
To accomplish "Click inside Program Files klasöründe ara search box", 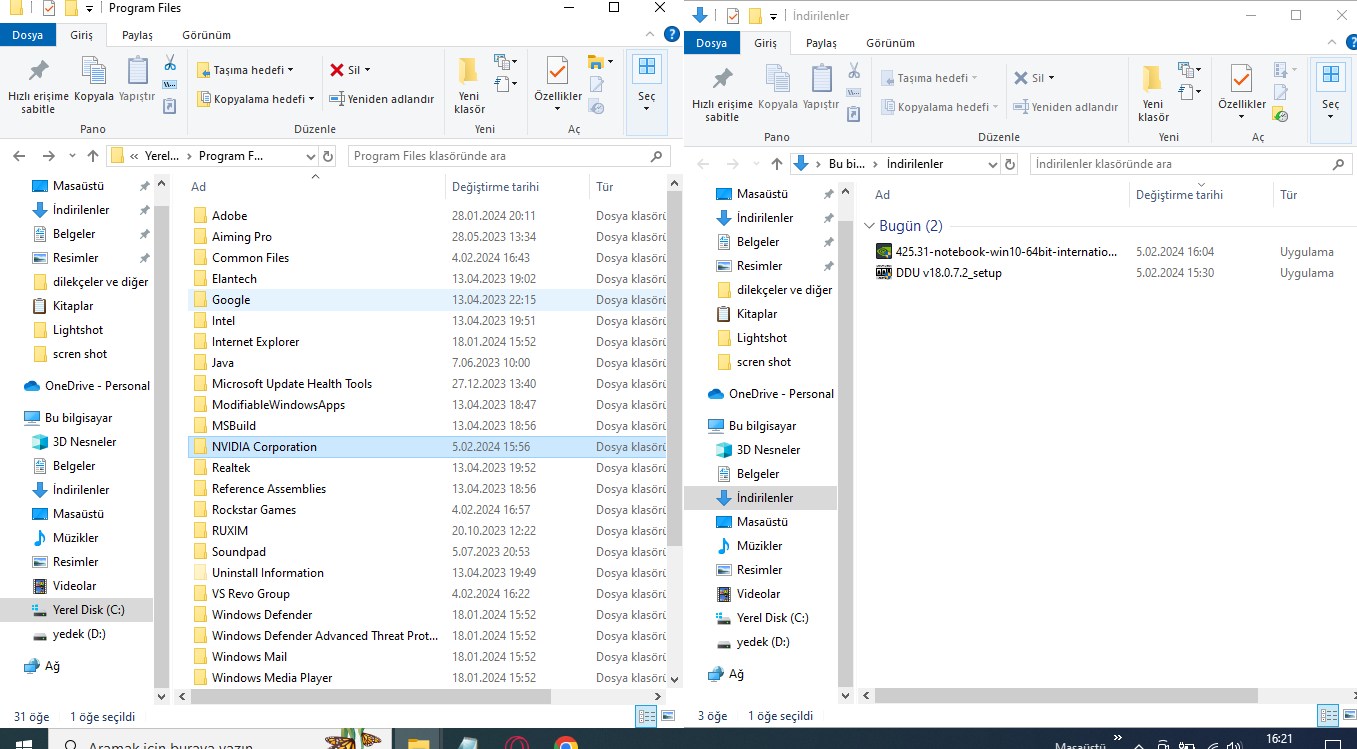I will pyautogui.click(x=497, y=156).
